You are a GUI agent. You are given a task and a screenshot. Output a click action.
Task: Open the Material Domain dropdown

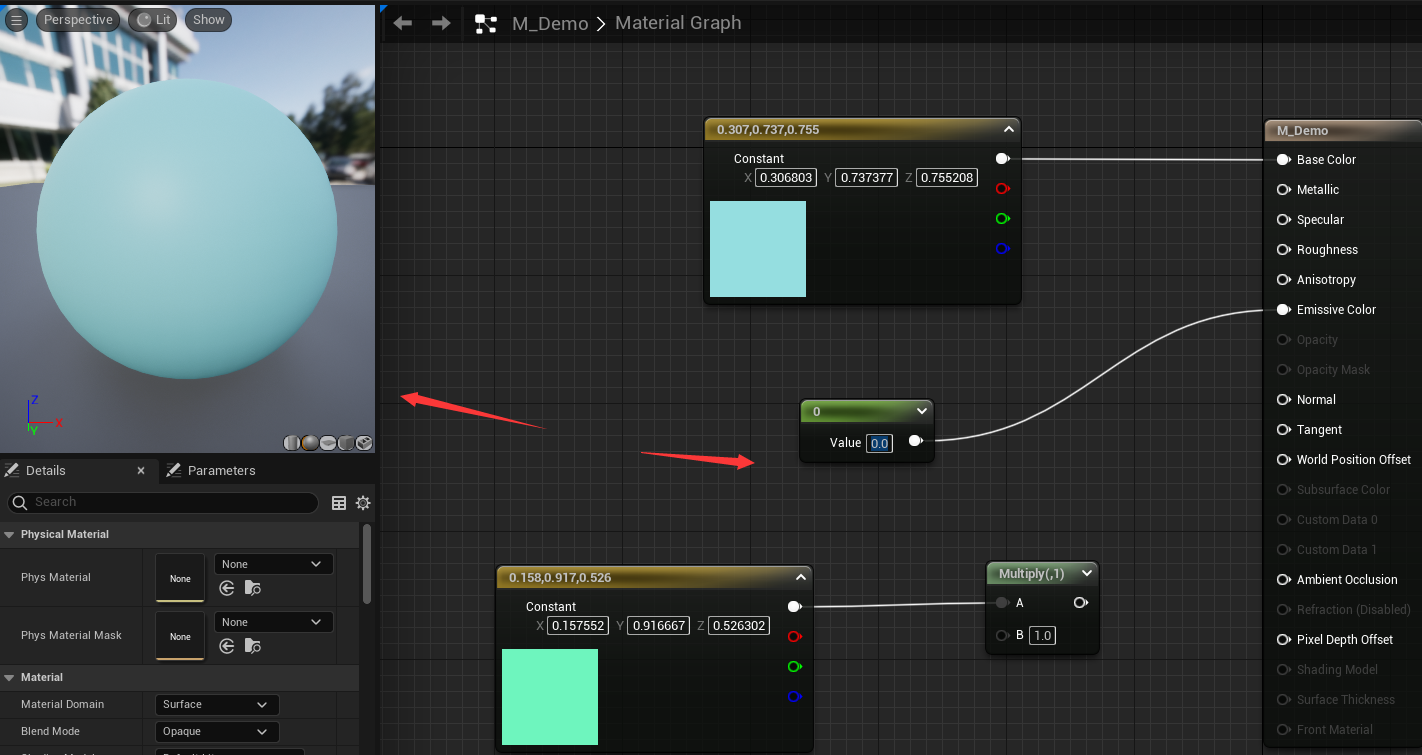pos(217,704)
